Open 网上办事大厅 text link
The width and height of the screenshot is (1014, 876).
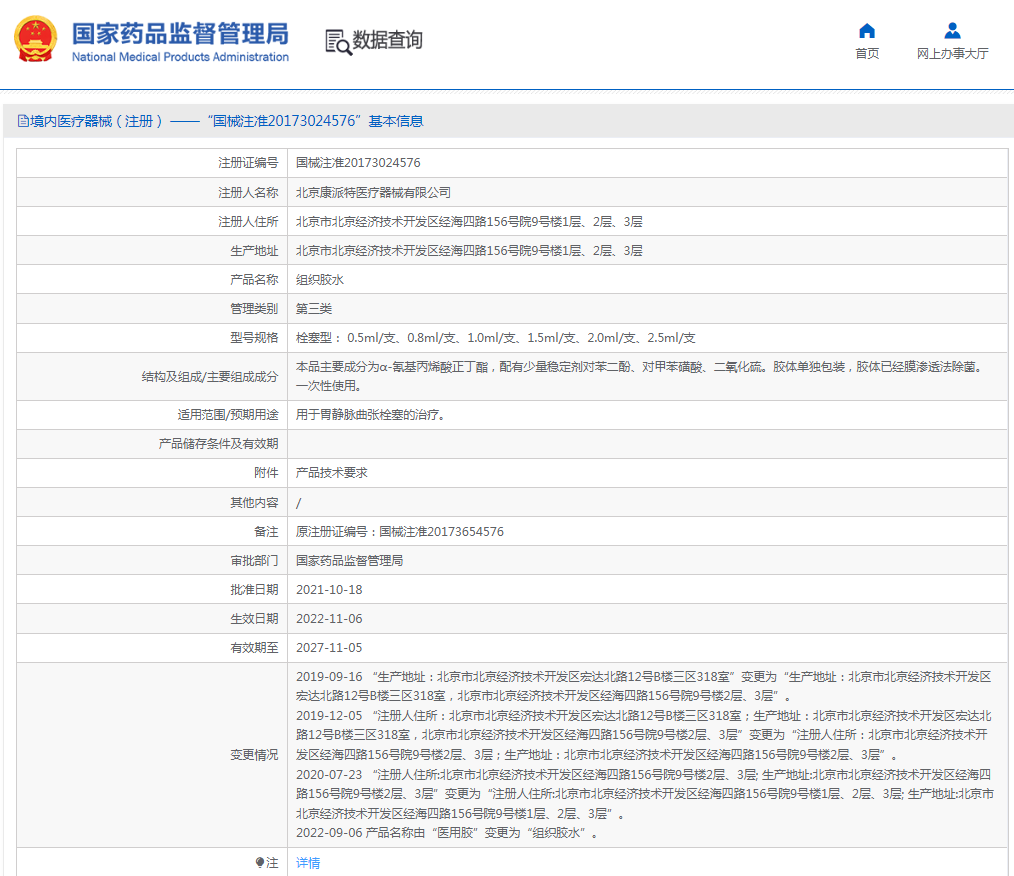pos(952,54)
